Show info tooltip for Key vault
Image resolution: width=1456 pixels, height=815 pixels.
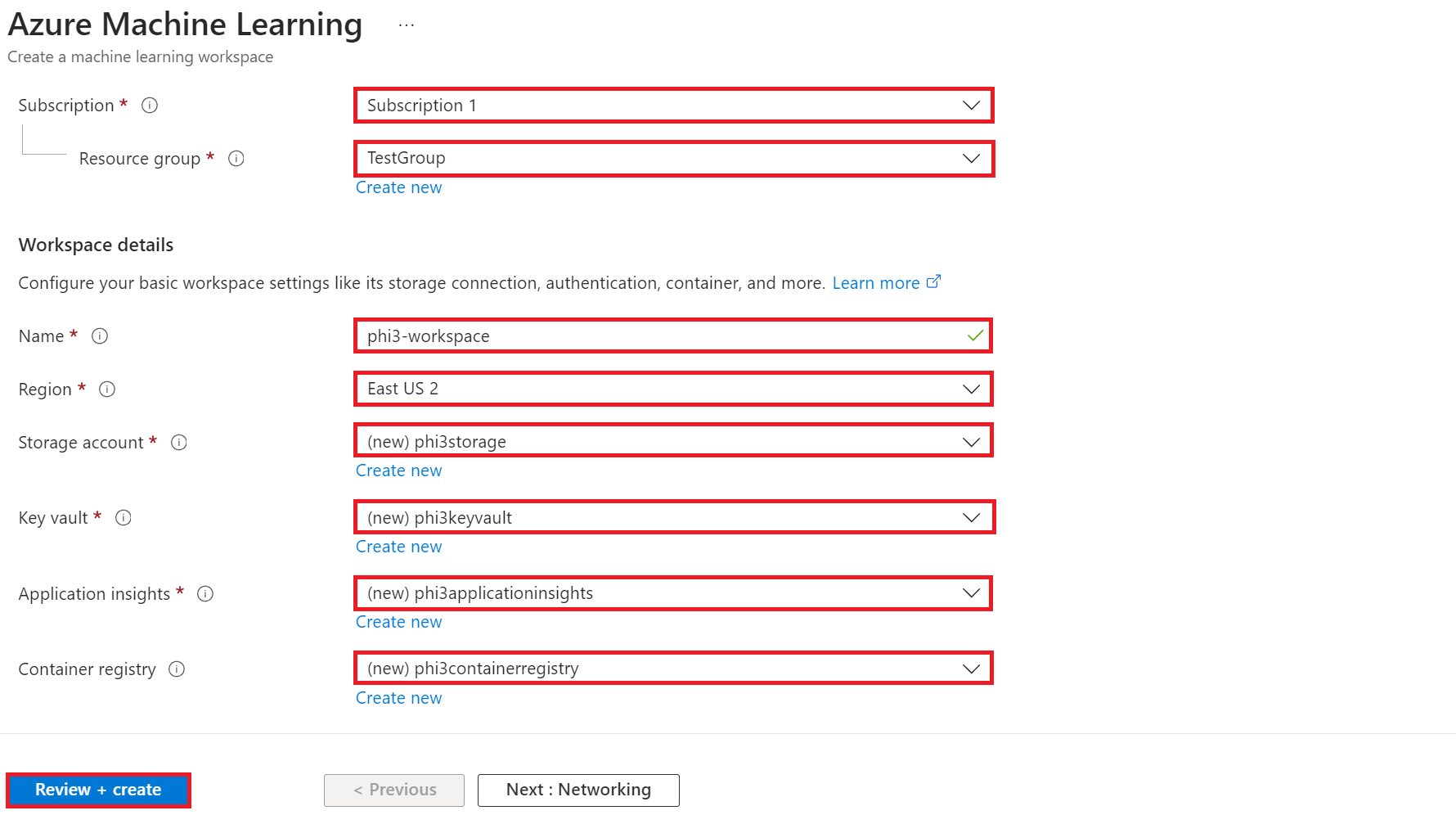(x=124, y=518)
